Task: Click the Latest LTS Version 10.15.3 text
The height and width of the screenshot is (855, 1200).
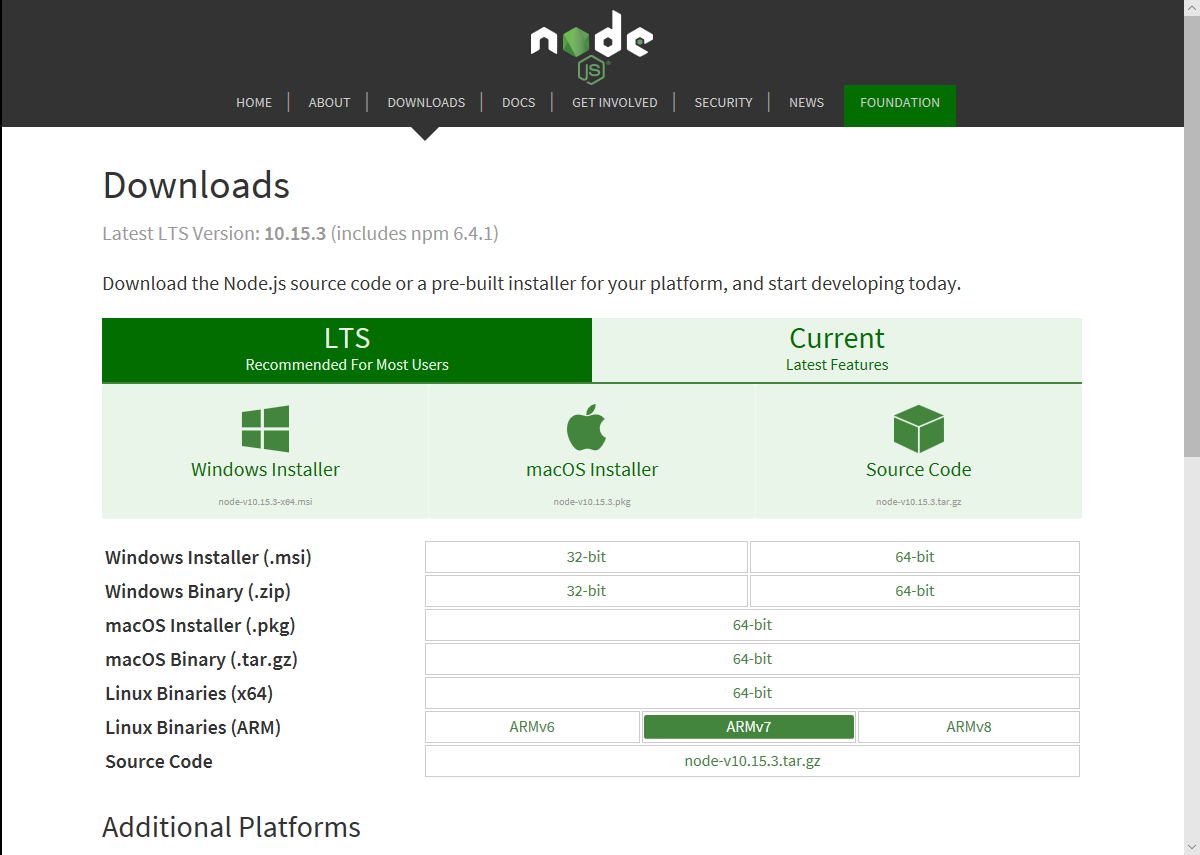Action: [300, 234]
